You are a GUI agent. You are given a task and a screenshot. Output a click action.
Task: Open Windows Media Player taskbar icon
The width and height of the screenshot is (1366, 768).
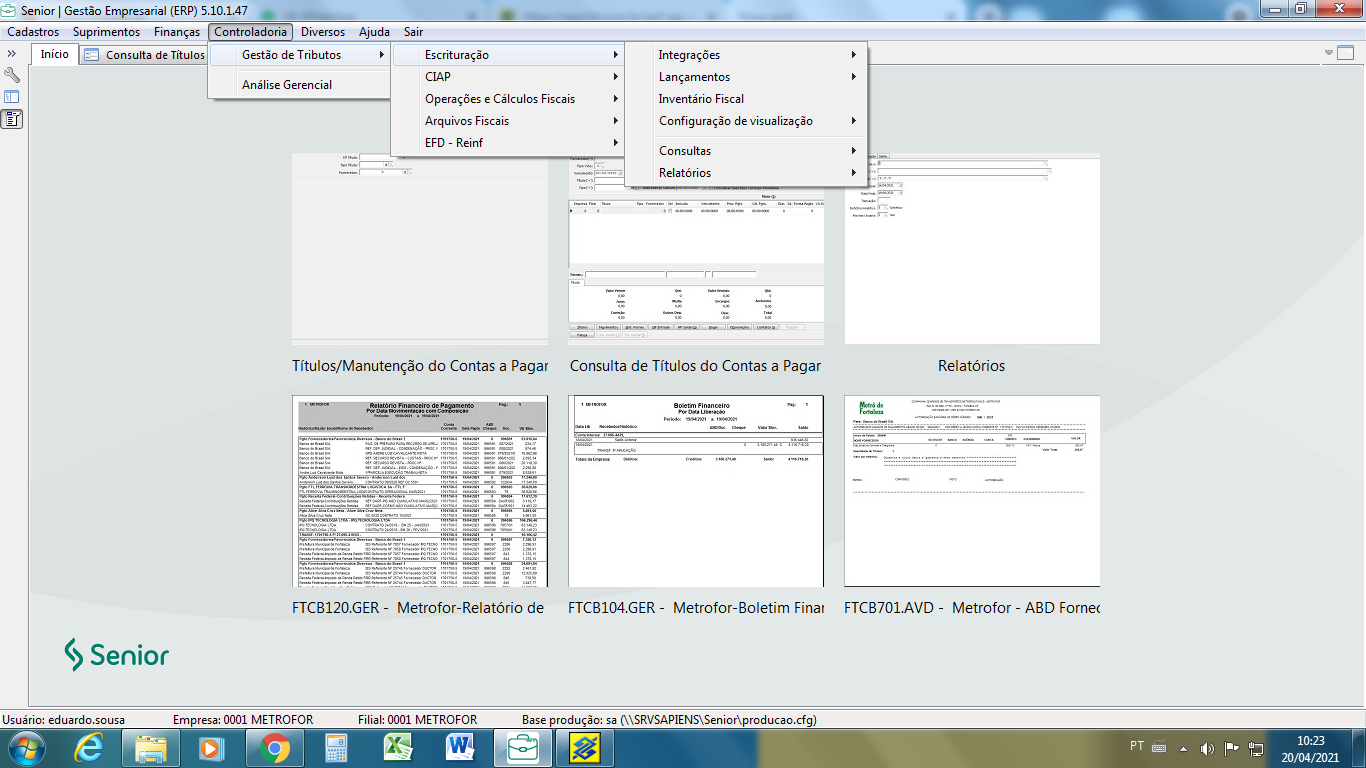click(x=211, y=747)
